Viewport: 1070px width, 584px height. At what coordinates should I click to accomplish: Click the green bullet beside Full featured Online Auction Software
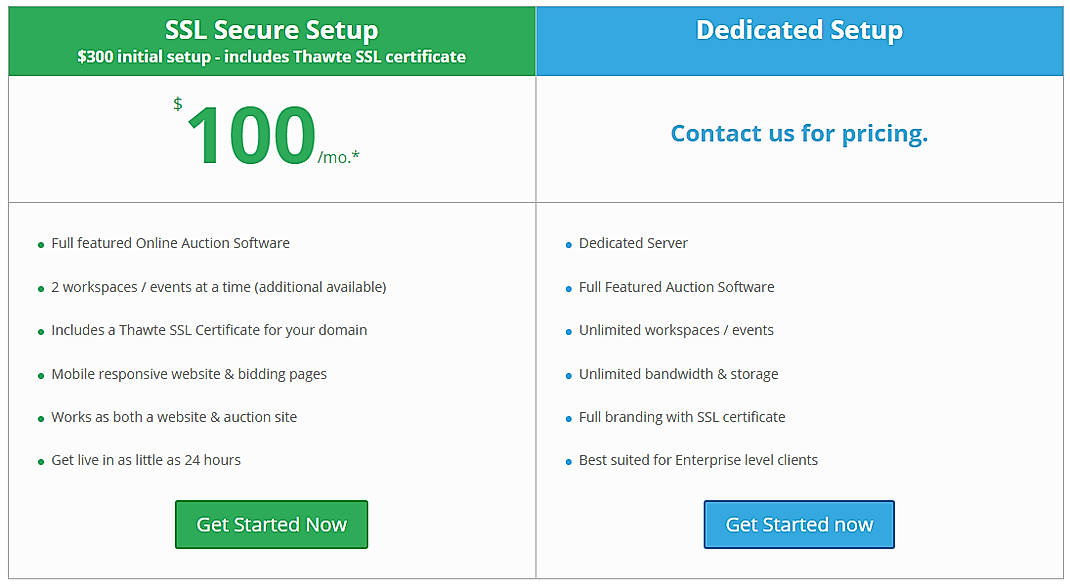41,244
